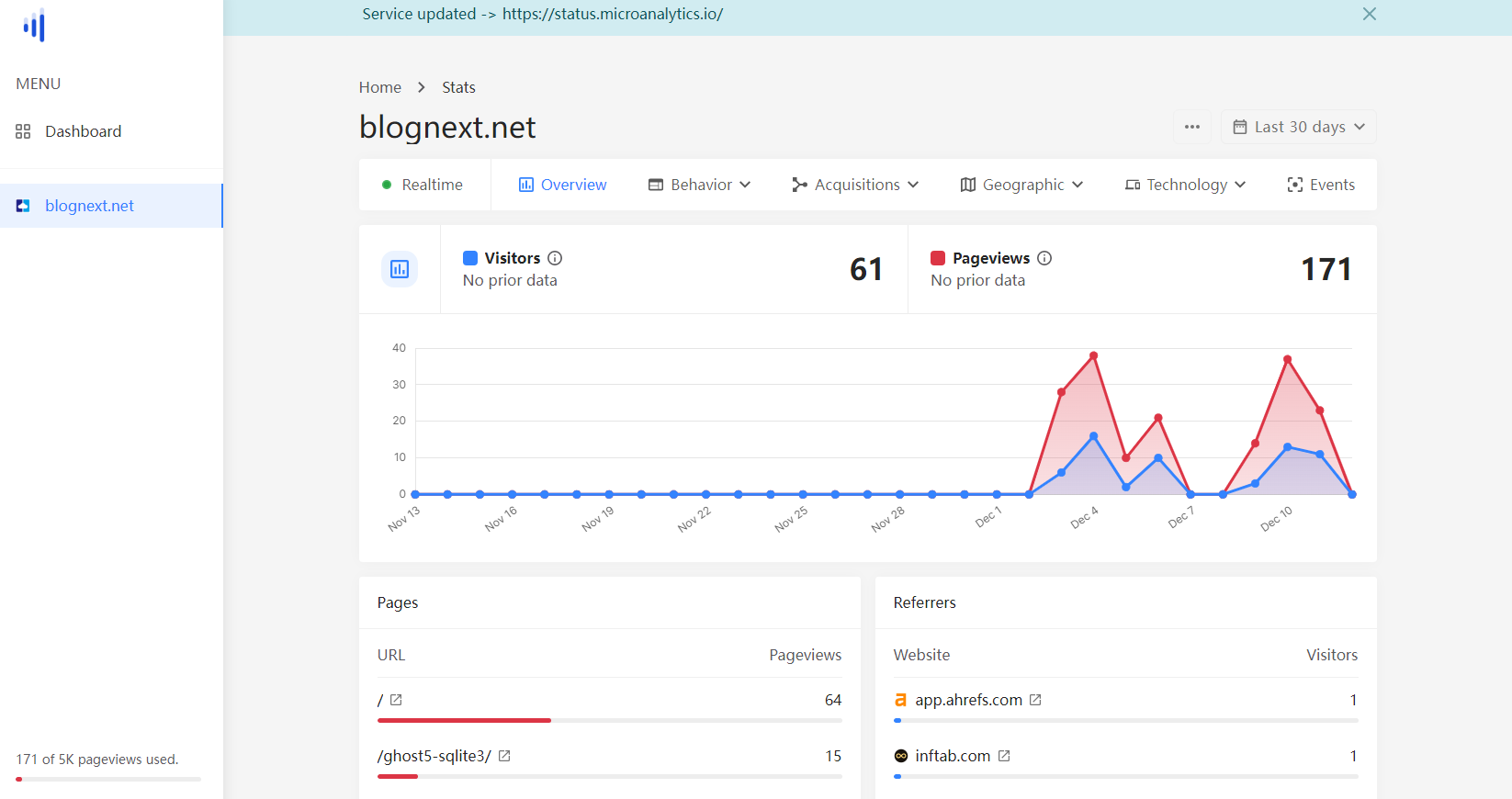Expand the Behavior dropdown menu
Image resolution: width=1512 pixels, height=799 pixels.
[x=700, y=185]
